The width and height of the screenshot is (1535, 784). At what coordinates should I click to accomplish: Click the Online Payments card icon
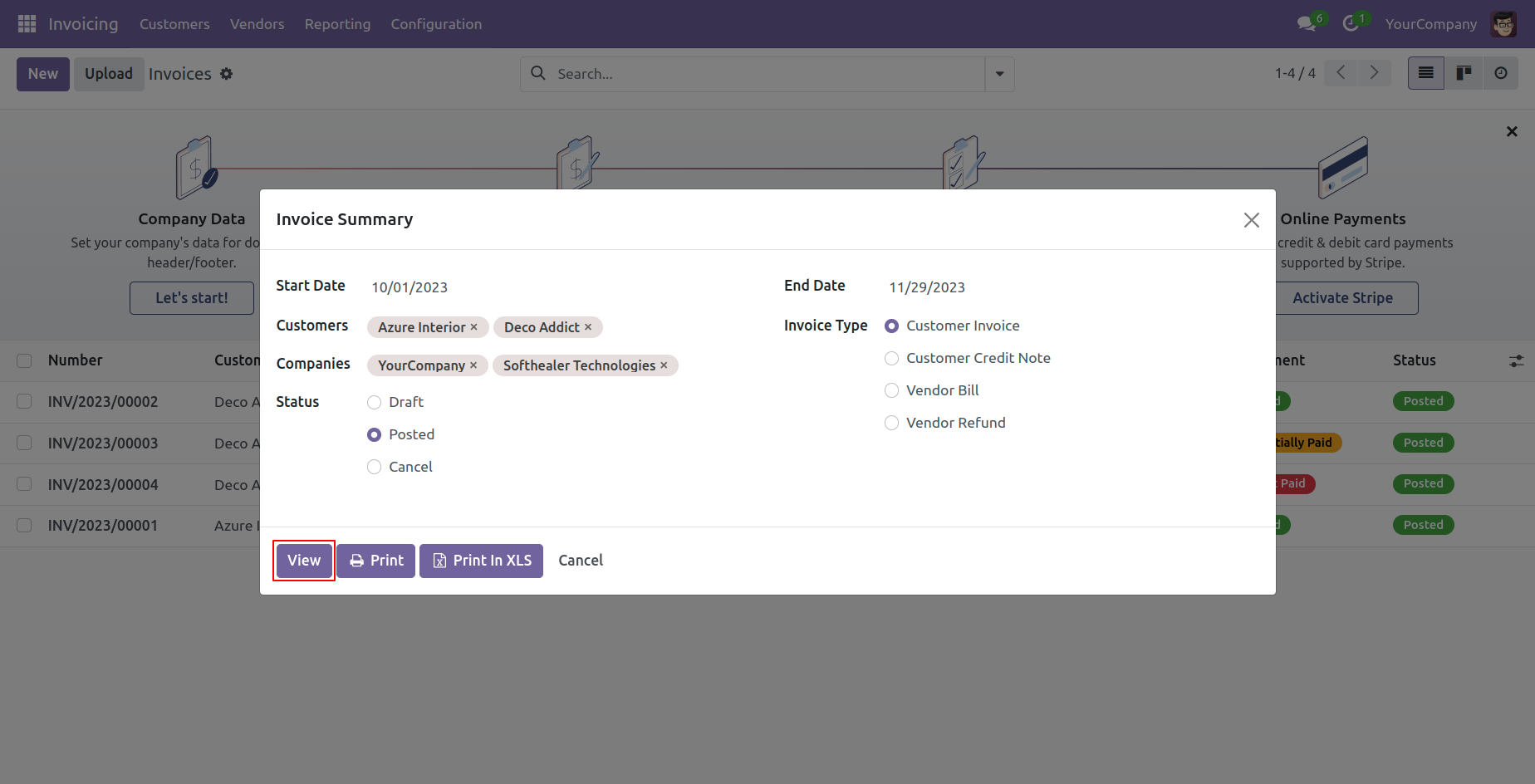click(1343, 167)
